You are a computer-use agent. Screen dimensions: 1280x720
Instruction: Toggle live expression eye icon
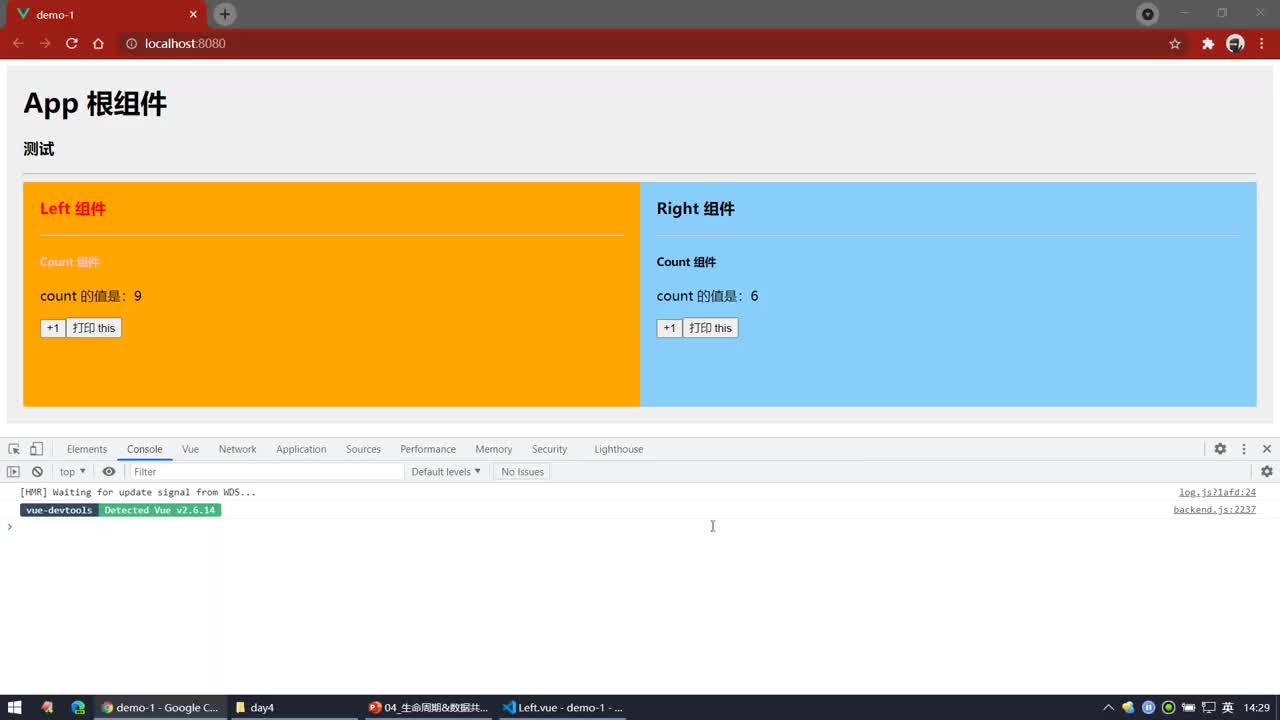coord(109,472)
